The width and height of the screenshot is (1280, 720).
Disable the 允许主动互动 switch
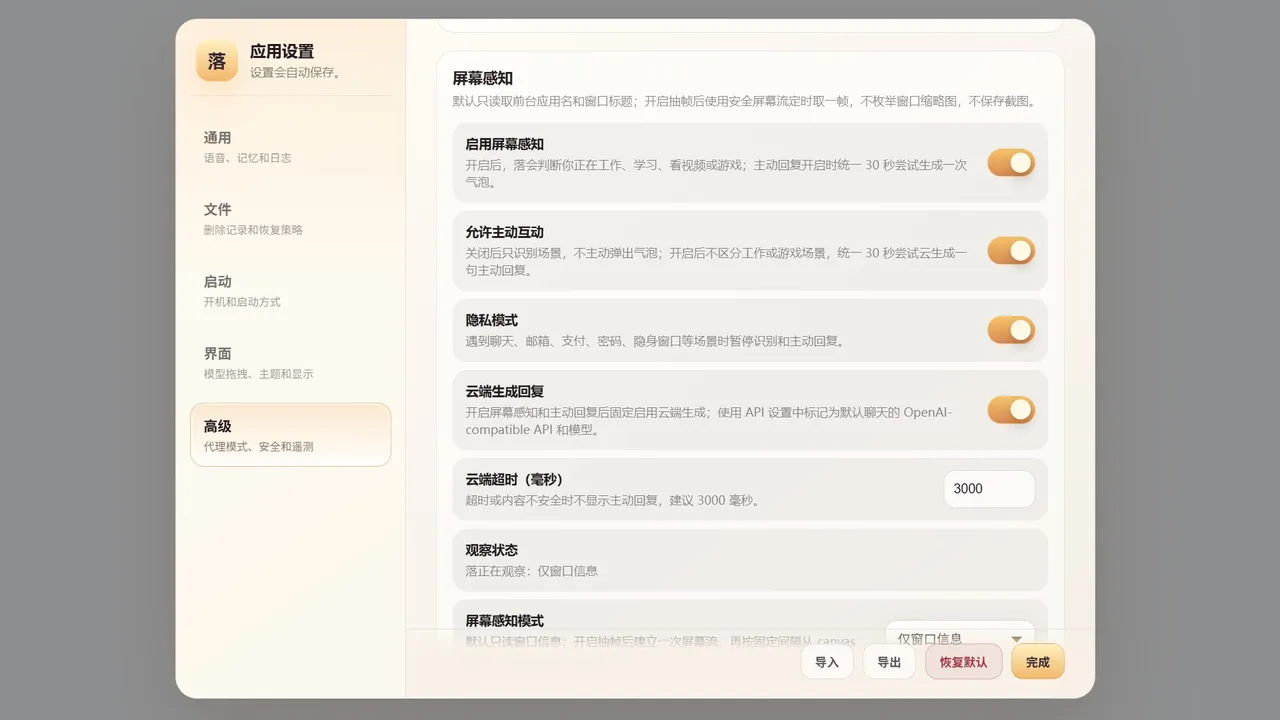[1011, 251]
